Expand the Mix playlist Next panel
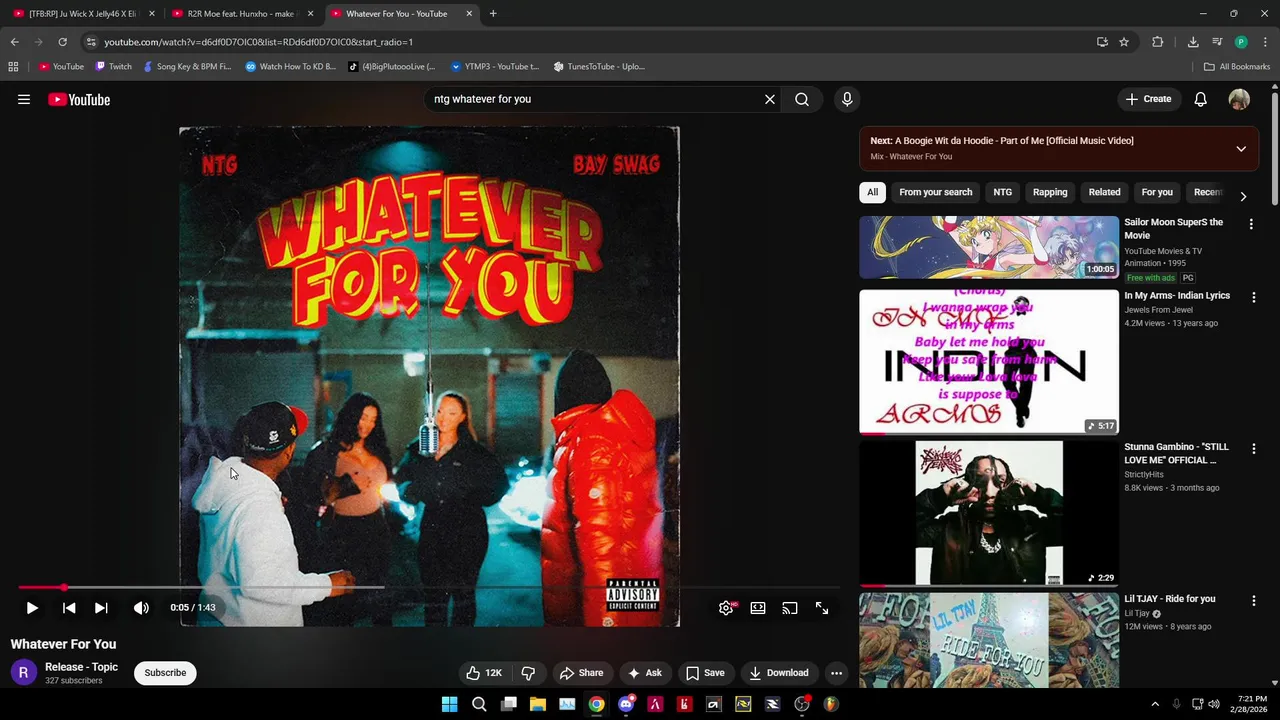1280x720 pixels. (x=1241, y=149)
